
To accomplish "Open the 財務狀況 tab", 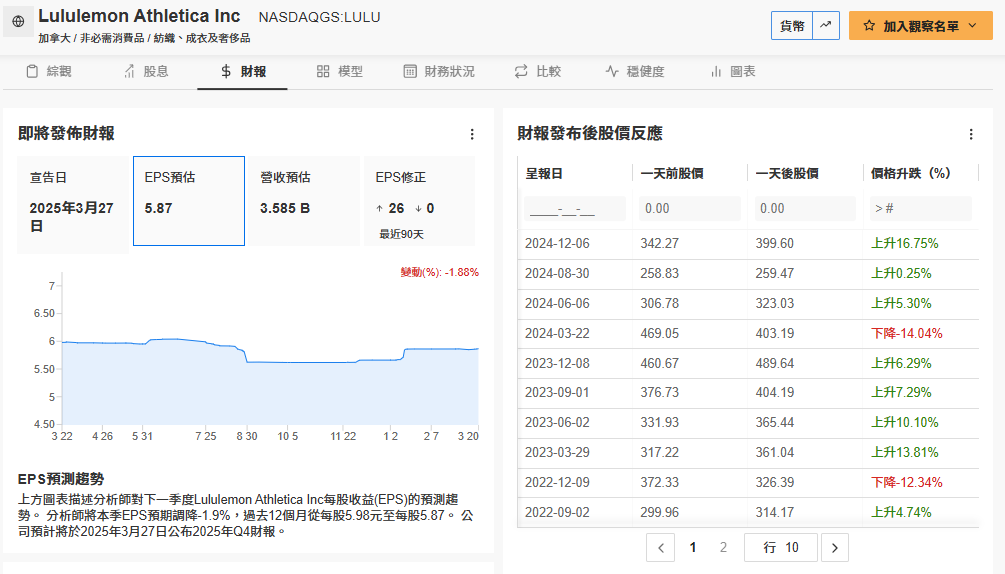I will point(439,71).
